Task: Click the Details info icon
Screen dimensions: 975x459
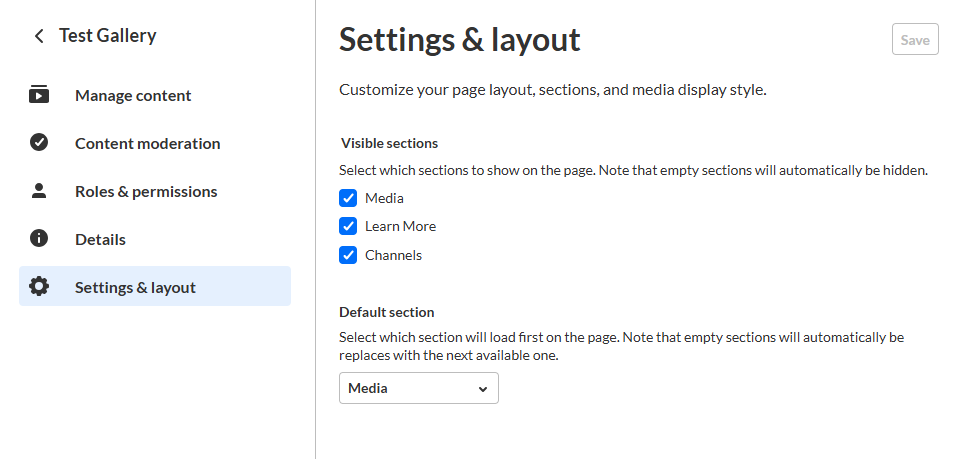Action: point(39,239)
